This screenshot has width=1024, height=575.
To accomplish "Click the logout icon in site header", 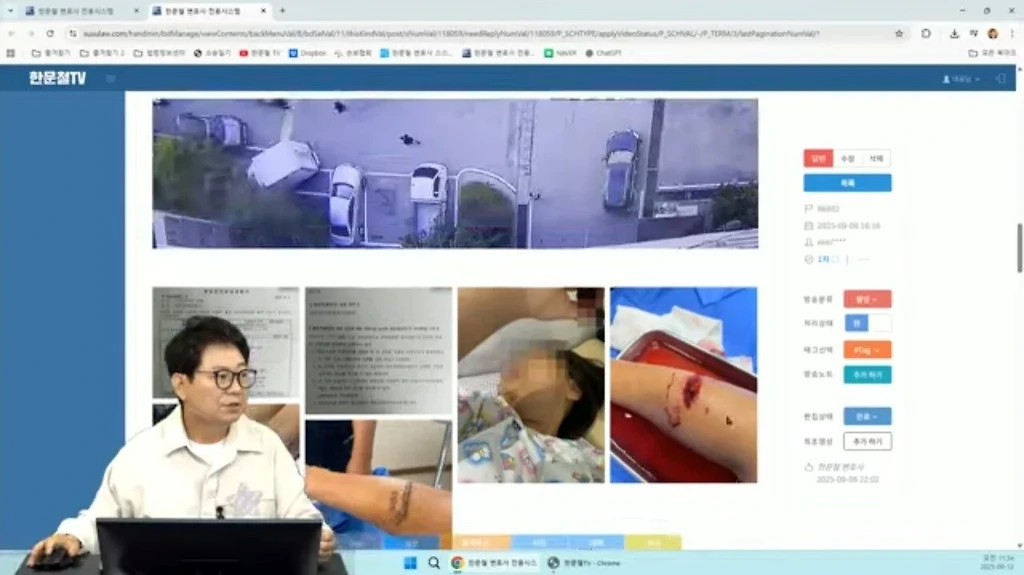I will (x=1000, y=78).
